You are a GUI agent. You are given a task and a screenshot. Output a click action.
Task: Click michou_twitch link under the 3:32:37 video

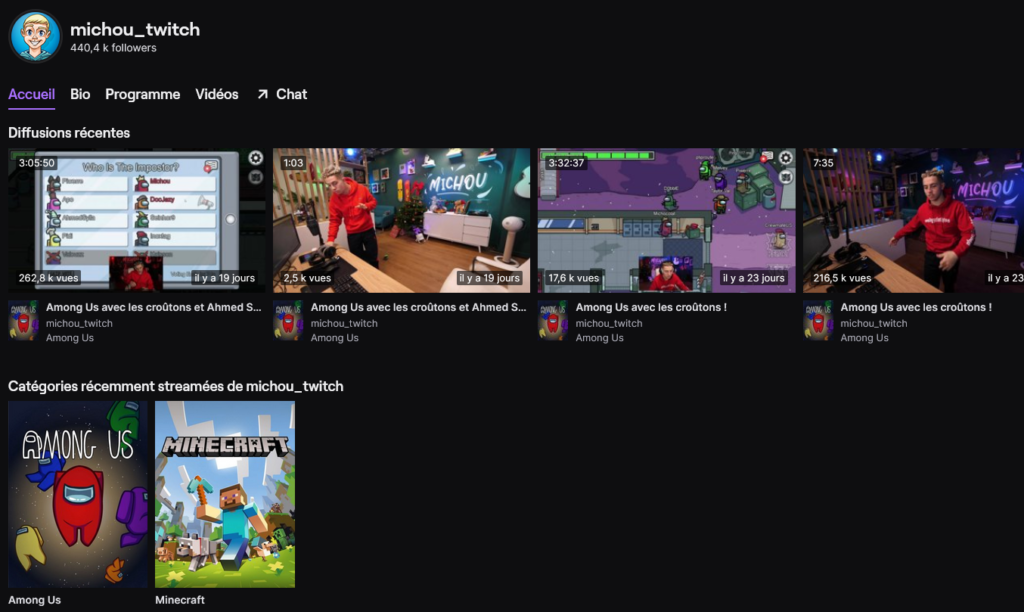(x=609, y=323)
